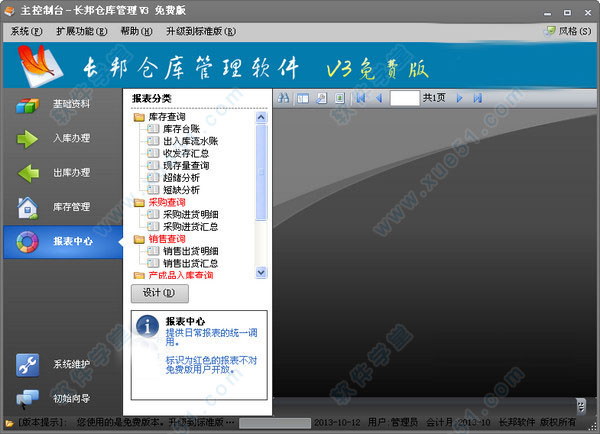
Task: Open the 帮助(H) menu
Action: (136, 31)
